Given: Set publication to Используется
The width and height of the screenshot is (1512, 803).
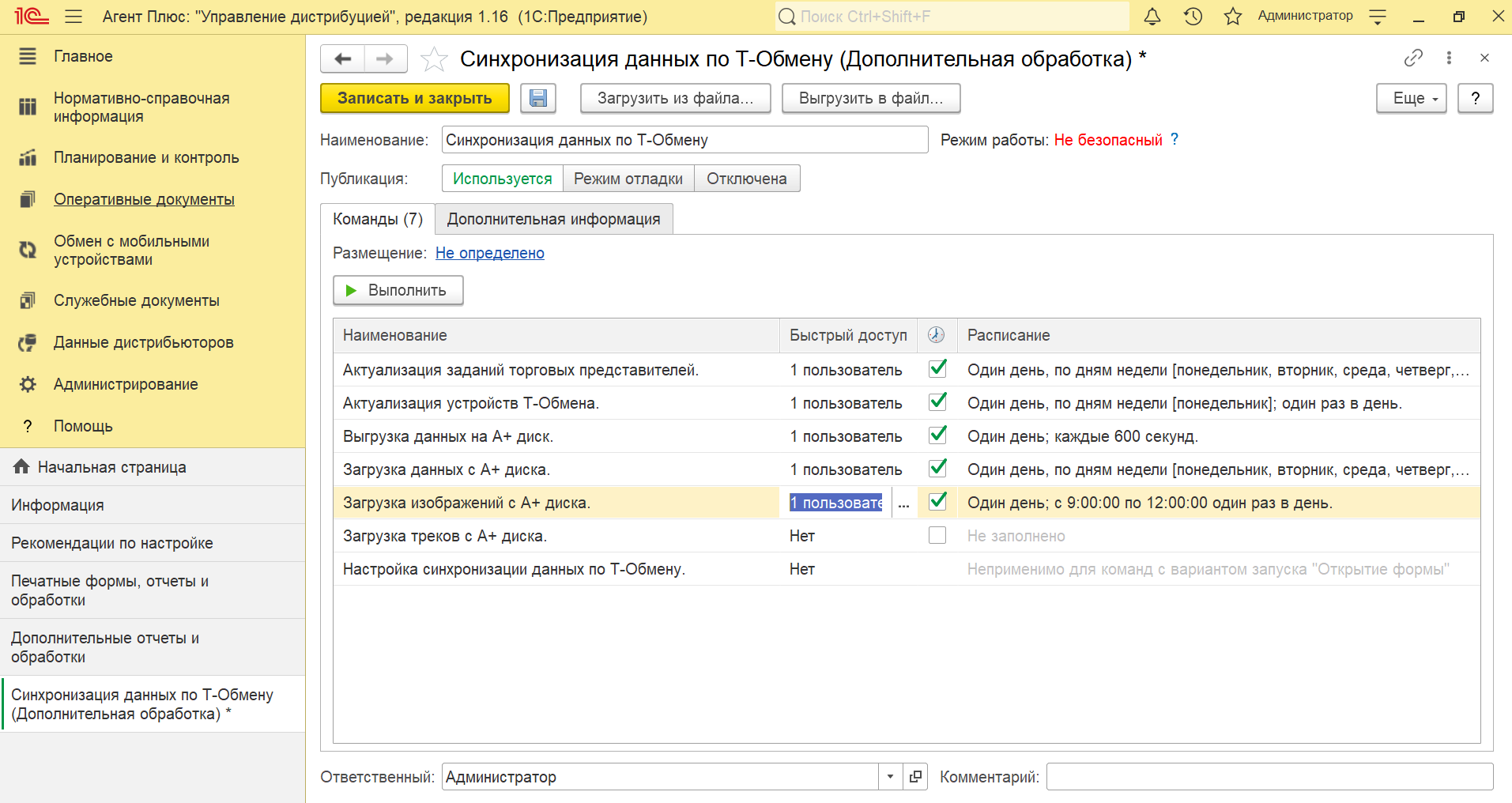Looking at the screenshot, I should click(x=503, y=179).
